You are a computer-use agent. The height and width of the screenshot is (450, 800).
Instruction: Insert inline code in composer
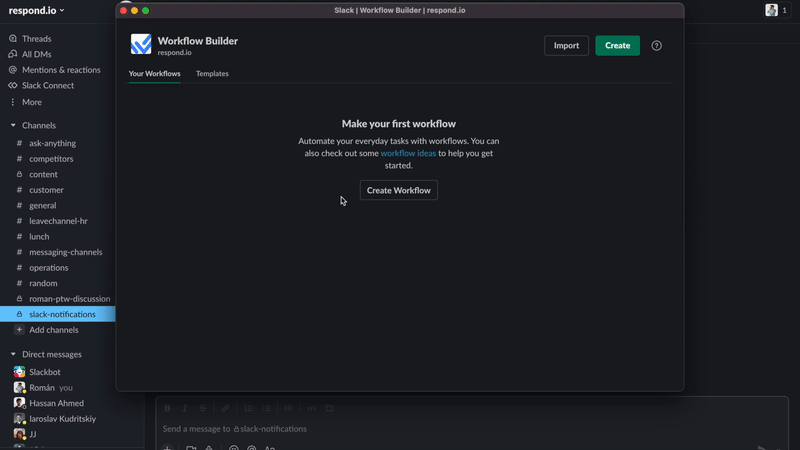[x=311, y=408]
